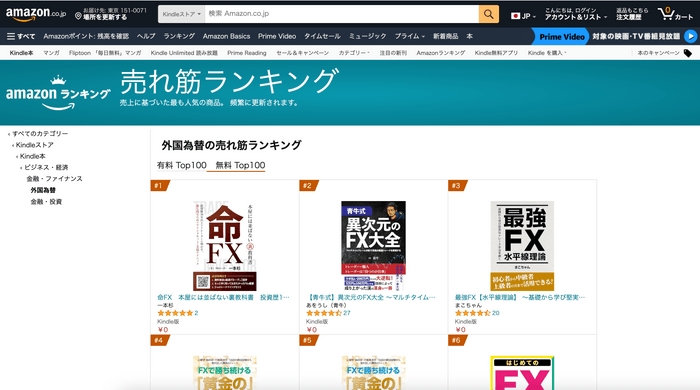The image size is (700, 390).
Task: Click the Amazon.co.jp logo
Action: coord(36,14)
